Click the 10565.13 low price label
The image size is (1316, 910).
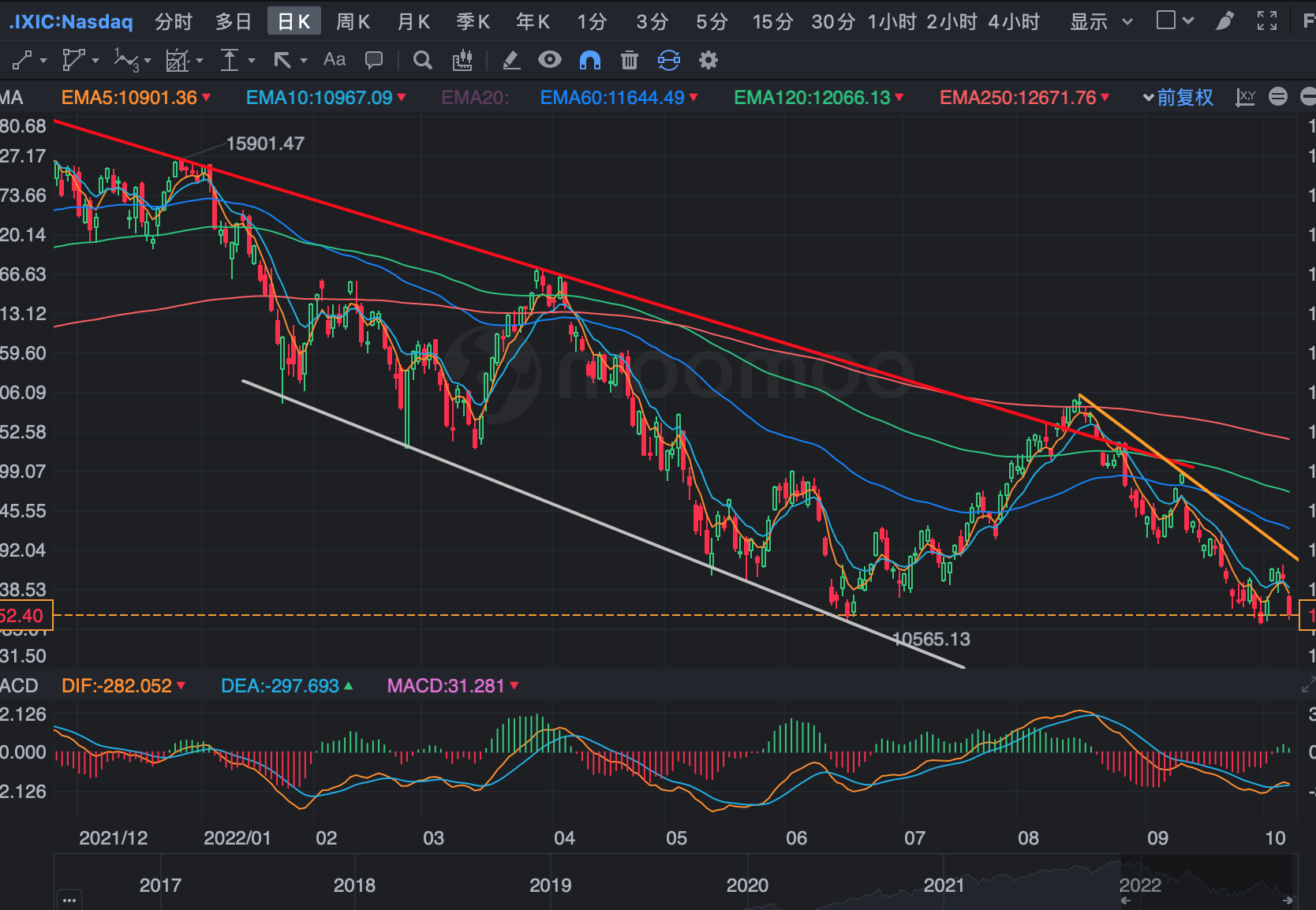(x=931, y=640)
